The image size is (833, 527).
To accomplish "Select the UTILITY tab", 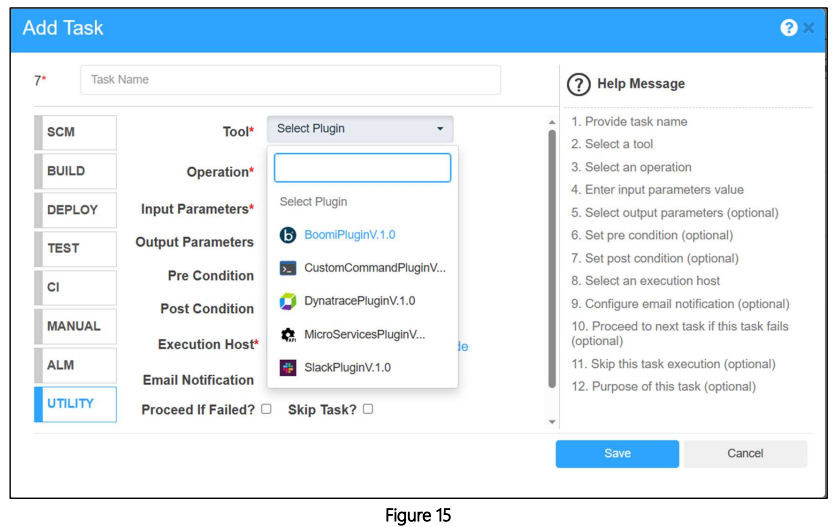I will 77,404.
